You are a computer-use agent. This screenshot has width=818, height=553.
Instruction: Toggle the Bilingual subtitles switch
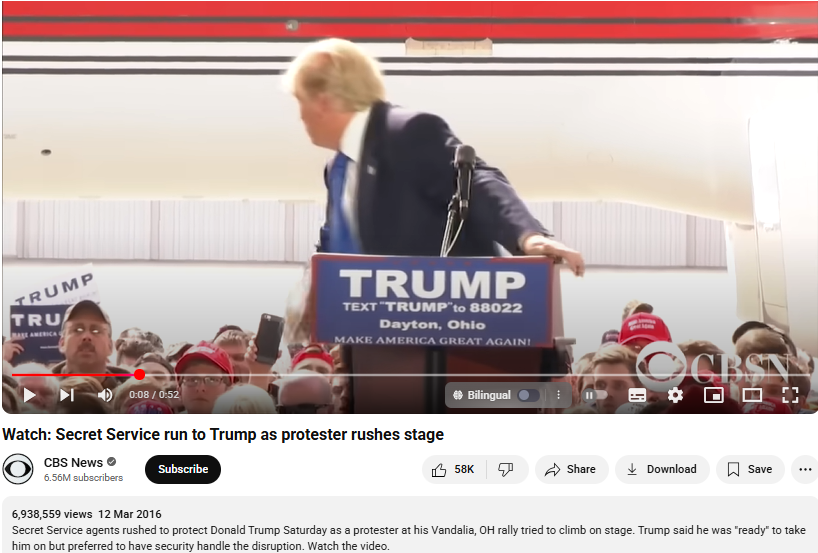[x=528, y=395]
